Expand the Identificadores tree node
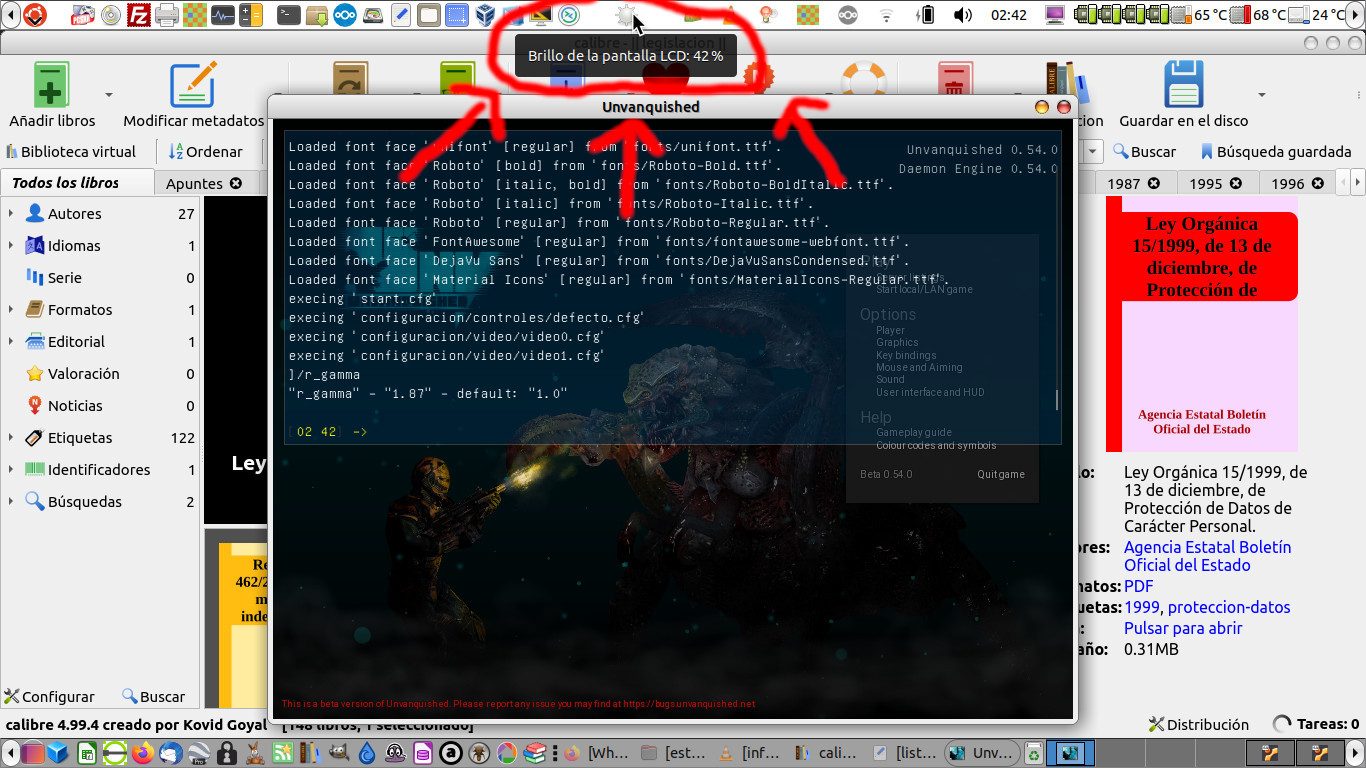1366x768 pixels. click(x=11, y=469)
